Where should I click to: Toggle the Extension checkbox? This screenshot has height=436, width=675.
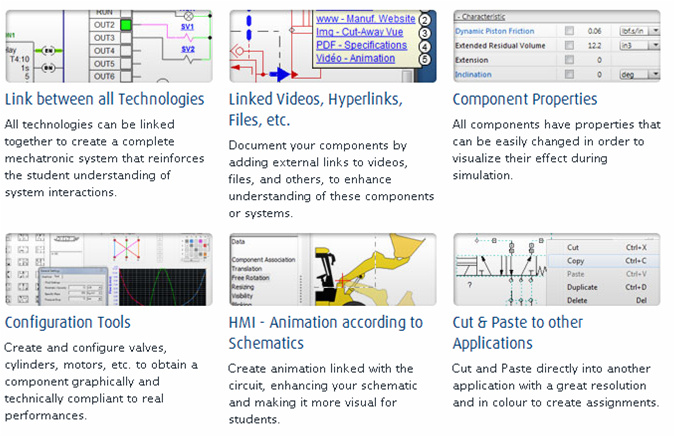pos(569,60)
